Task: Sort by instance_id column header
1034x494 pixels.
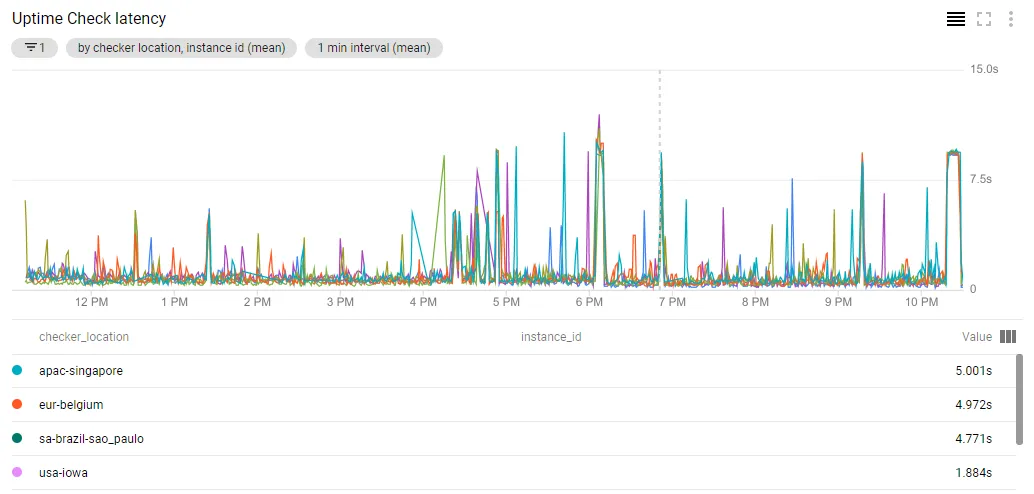Action: (551, 337)
